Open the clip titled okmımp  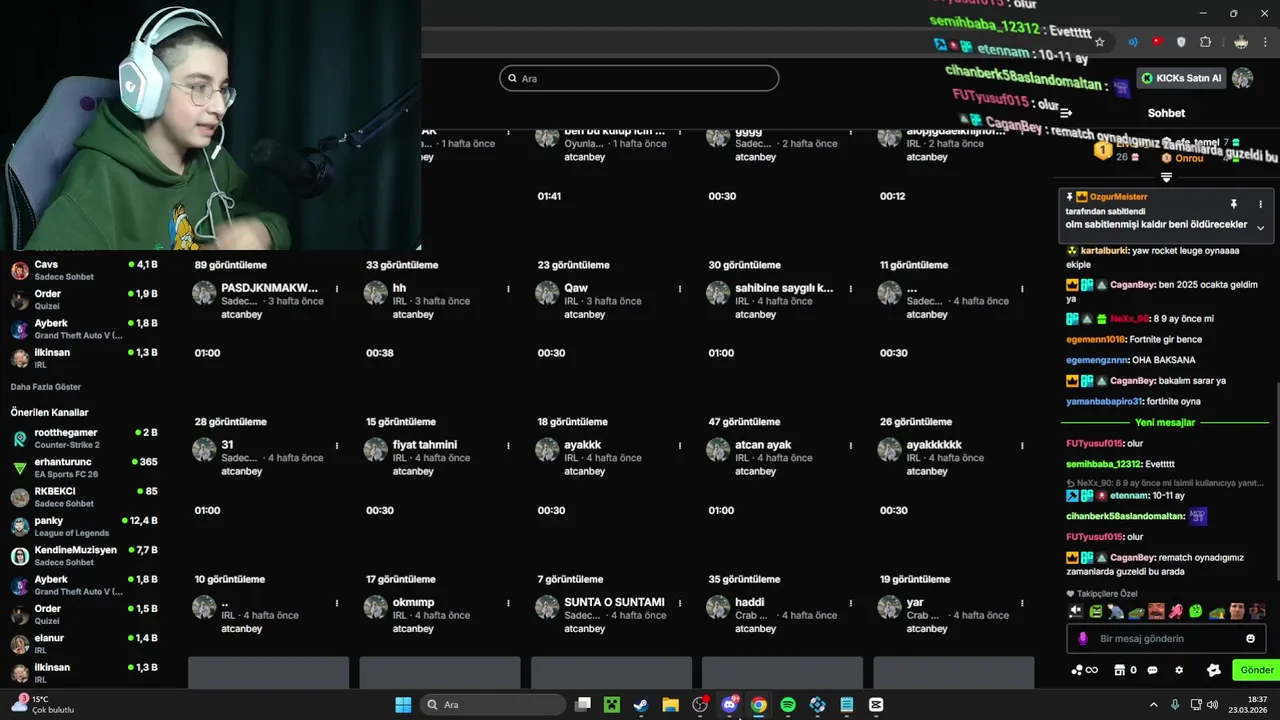(x=413, y=602)
